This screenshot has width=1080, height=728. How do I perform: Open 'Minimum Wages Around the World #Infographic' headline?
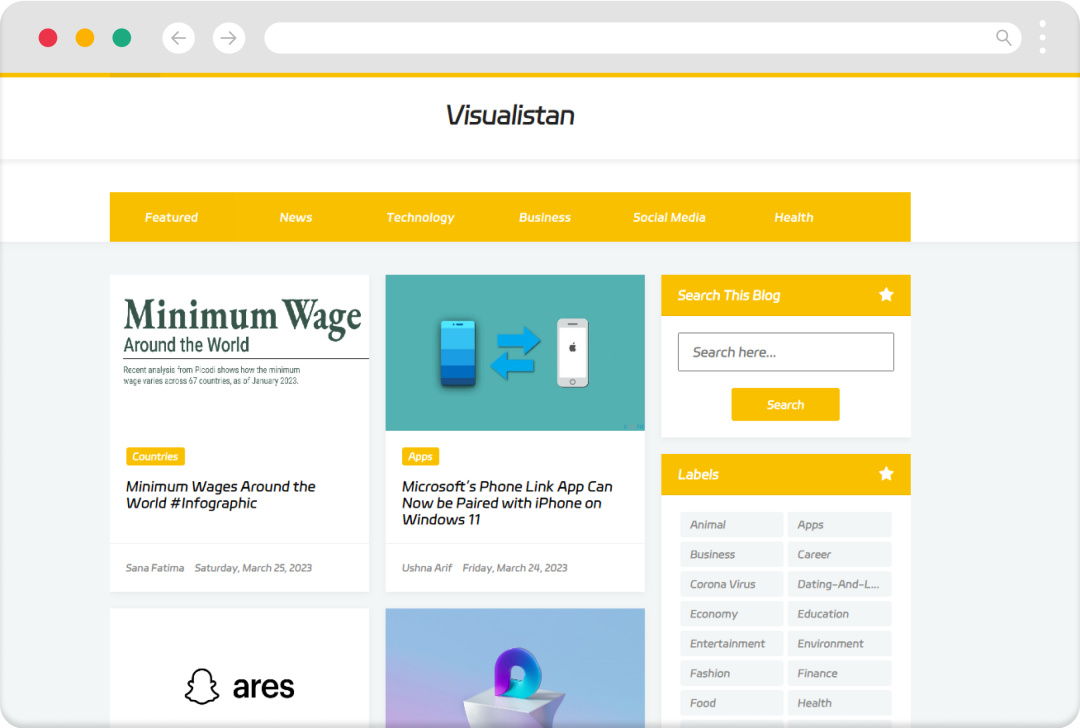(220, 495)
